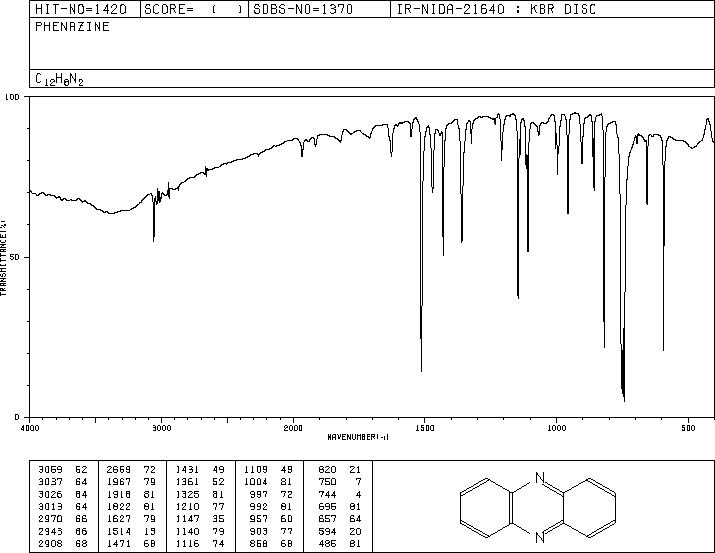This screenshot has width=715, height=553.
Task: Click the IR-NIDA-21640 : KBR DISC label
Action: pos(496,9)
